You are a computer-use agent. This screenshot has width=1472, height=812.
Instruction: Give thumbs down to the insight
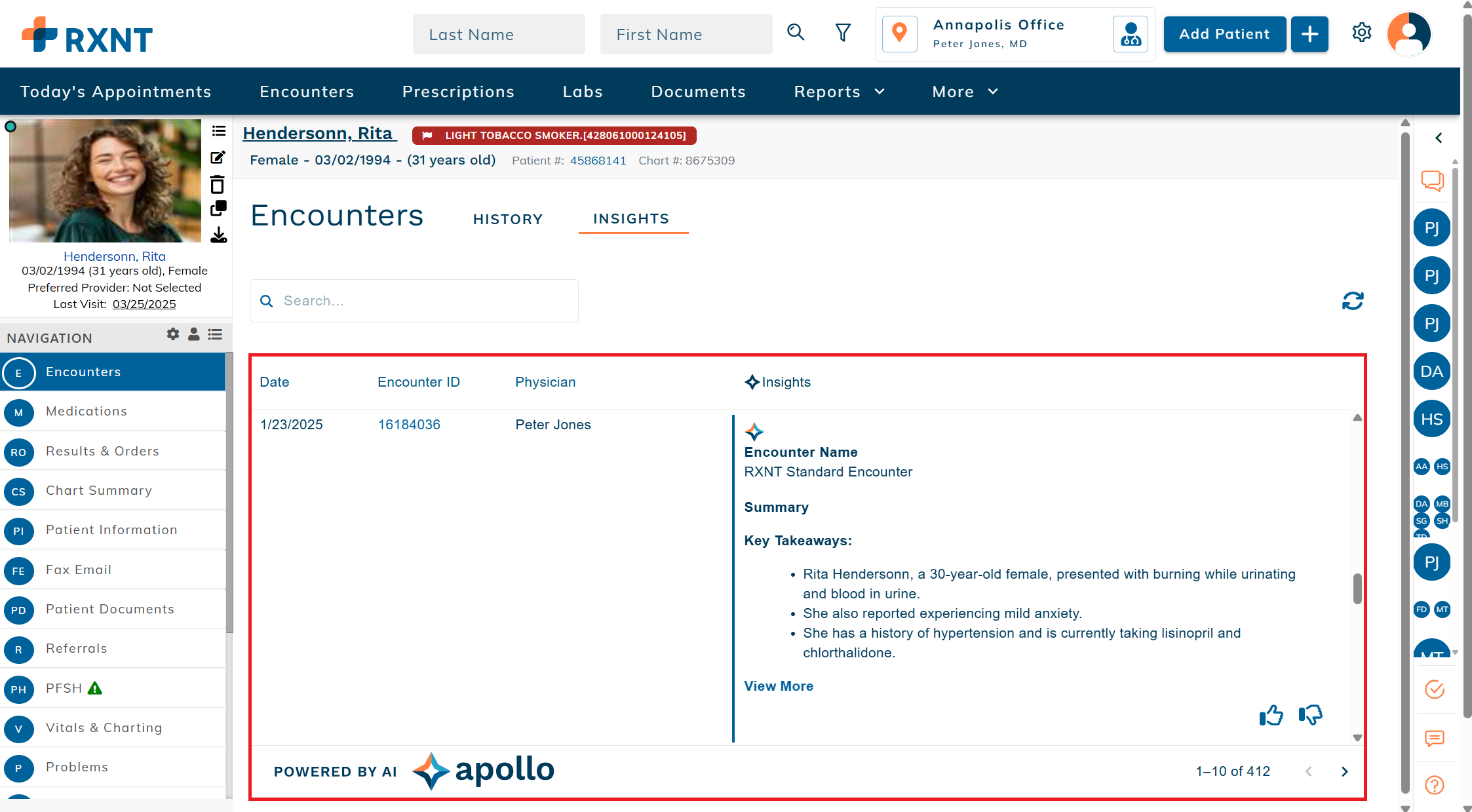(1311, 715)
